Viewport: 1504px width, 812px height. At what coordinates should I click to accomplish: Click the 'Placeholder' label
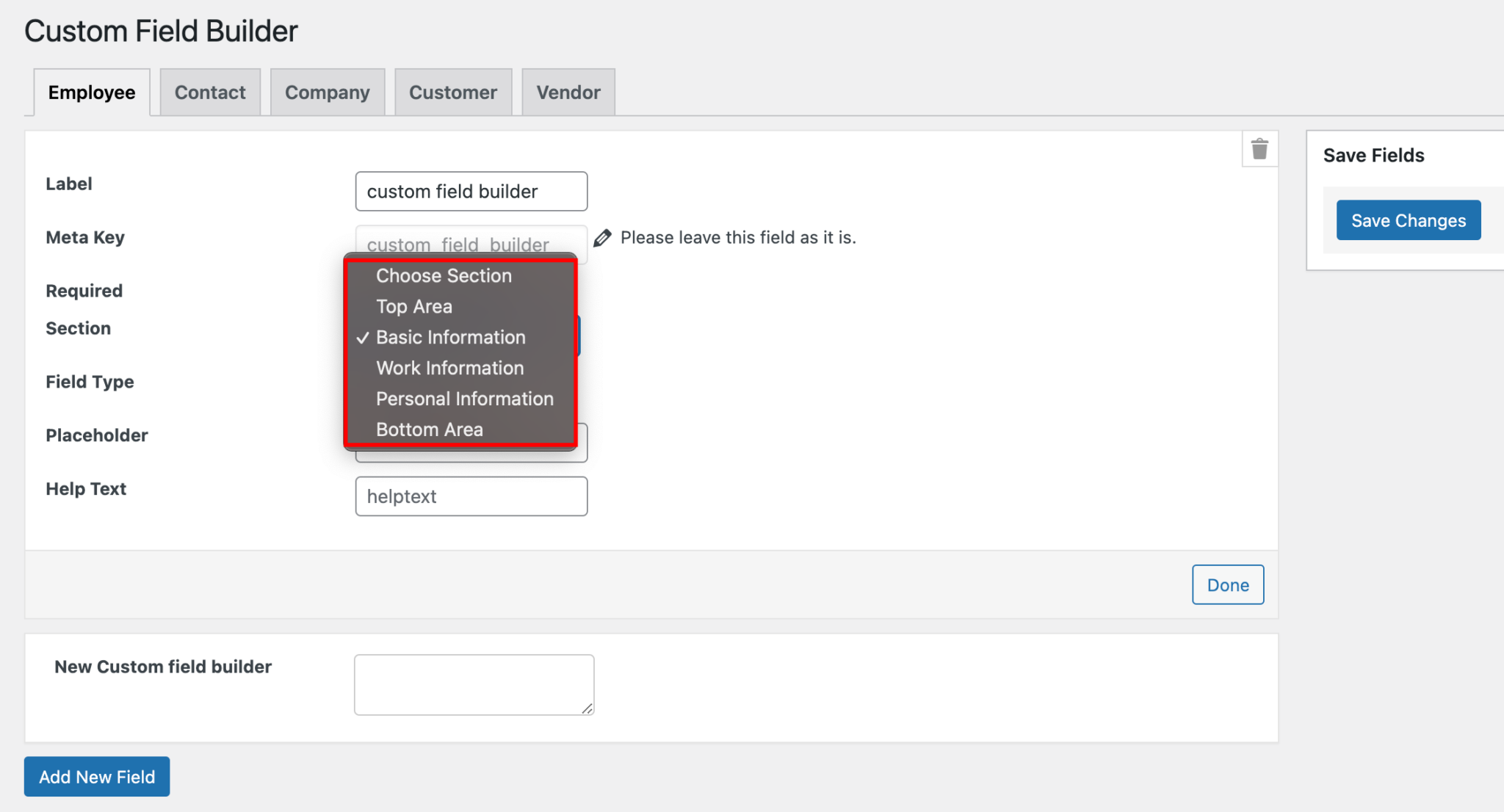click(97, 435)
